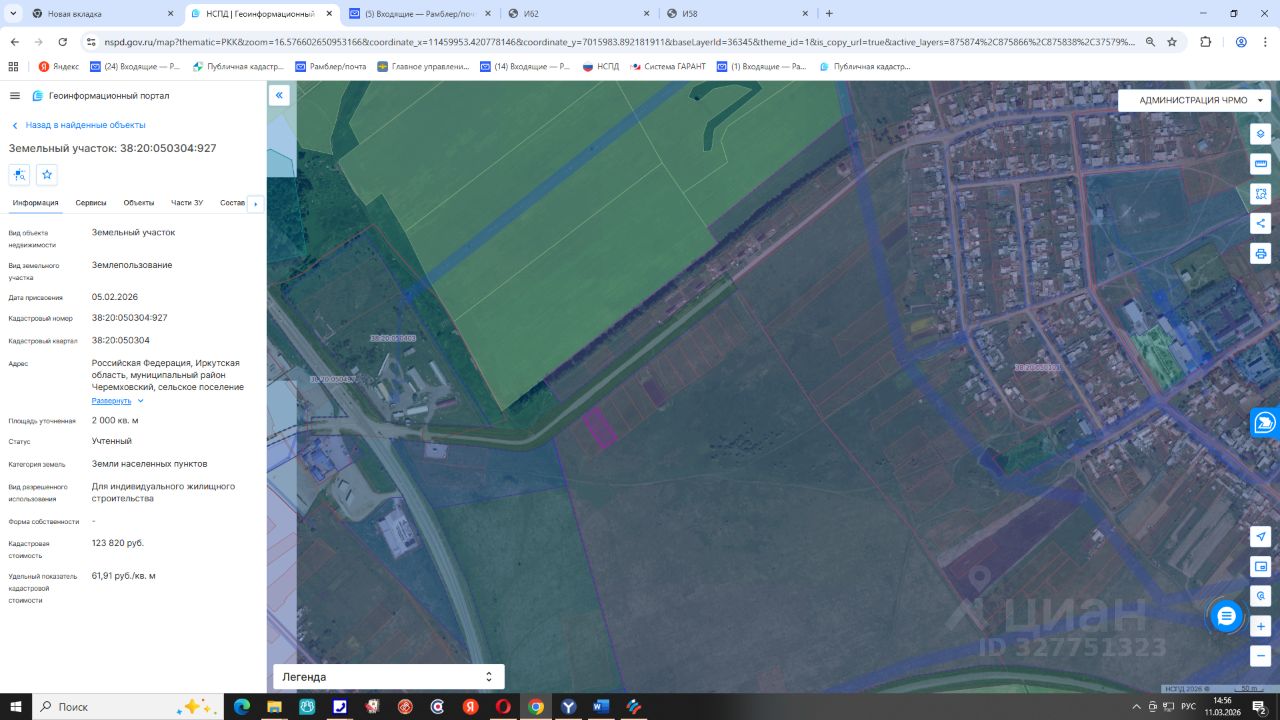This screenshot has width=1280, height=720.
Task: Switch to the И62 browser tab
Action: 578,14
